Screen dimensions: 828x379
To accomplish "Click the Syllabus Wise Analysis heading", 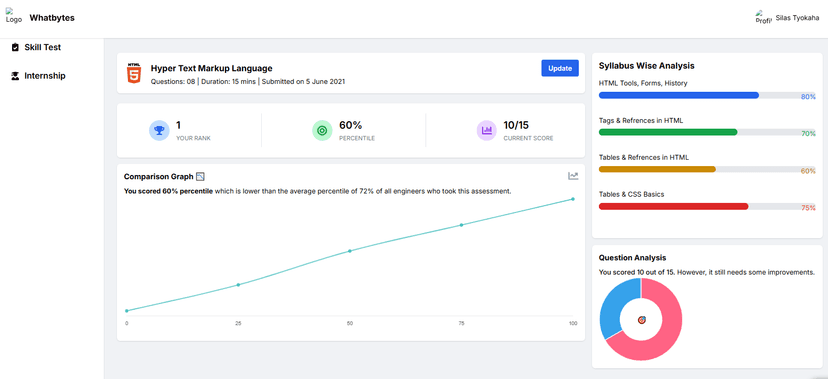I will coord(646,66).
